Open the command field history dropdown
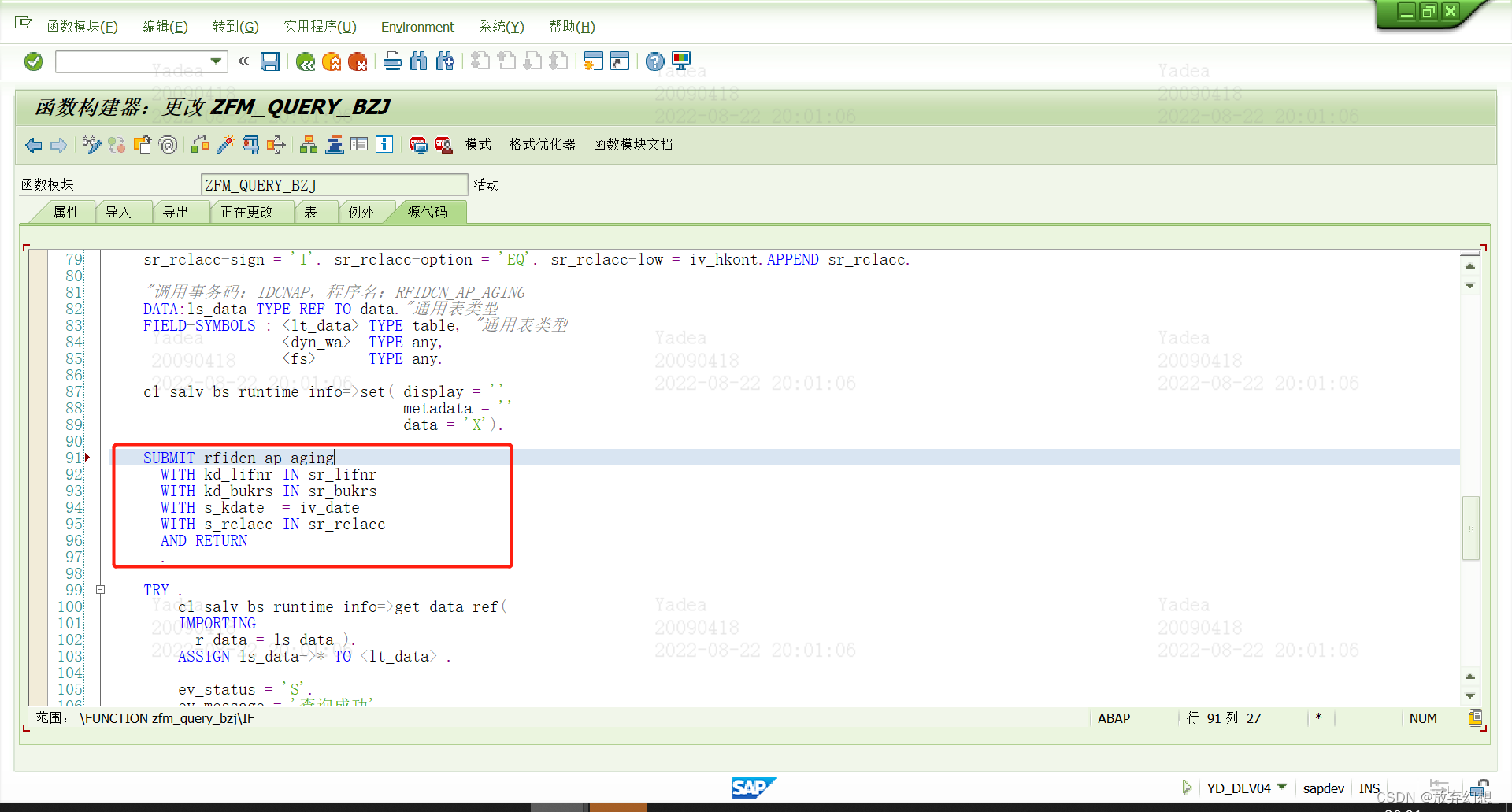 (214, 61)
